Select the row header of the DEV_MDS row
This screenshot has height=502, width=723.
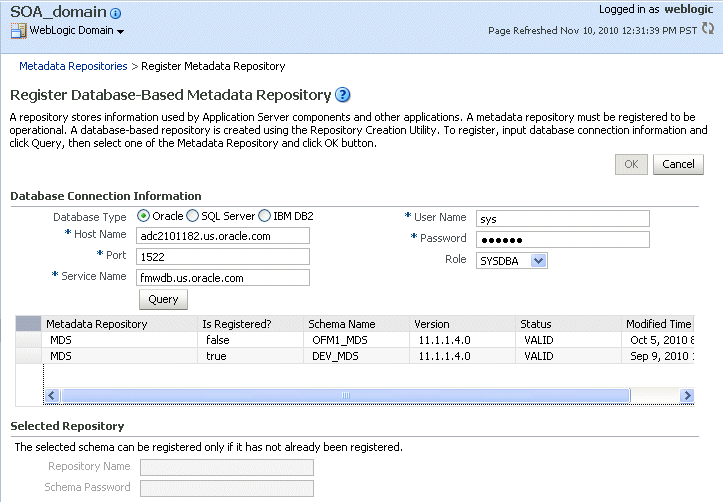(x=29, y=356)
